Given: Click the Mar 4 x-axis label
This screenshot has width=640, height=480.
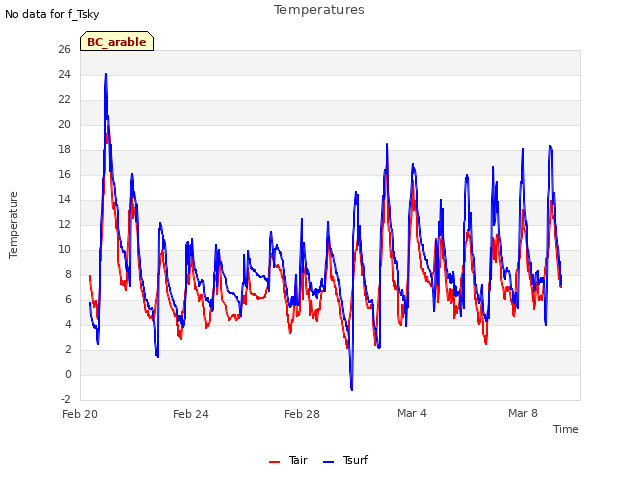Looking at the screenshot, I should click(x=412, y=413).
